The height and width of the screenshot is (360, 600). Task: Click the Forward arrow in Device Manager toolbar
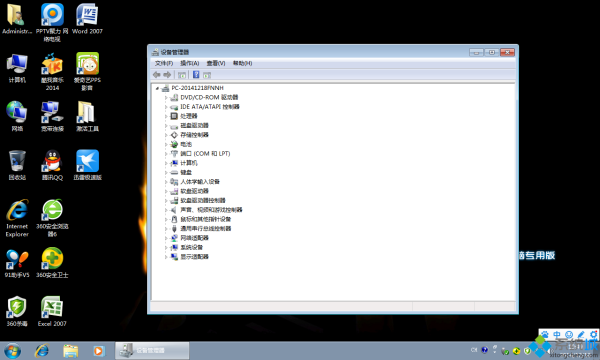[x=167, y=75]
